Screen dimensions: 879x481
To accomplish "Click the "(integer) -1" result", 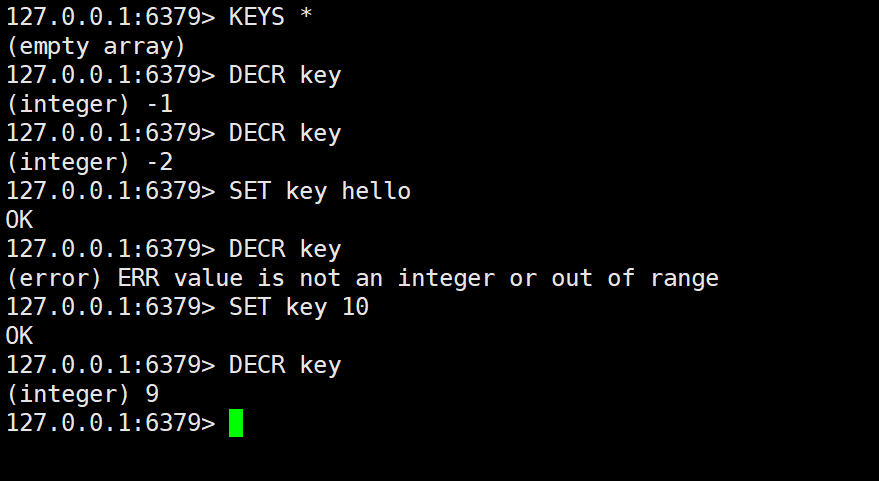I will (88, 104).
